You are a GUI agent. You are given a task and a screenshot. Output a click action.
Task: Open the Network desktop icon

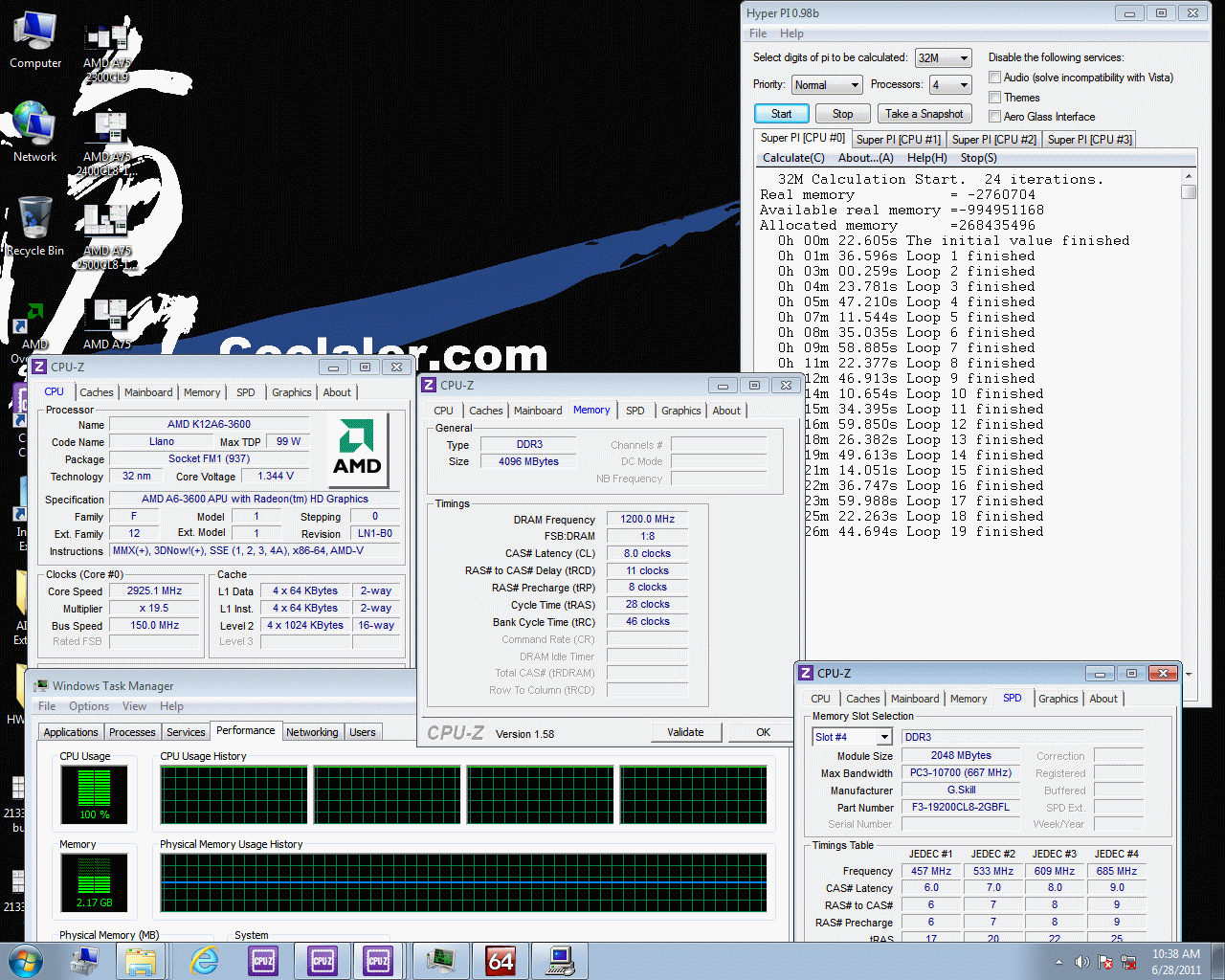click(x=35, y=132)
